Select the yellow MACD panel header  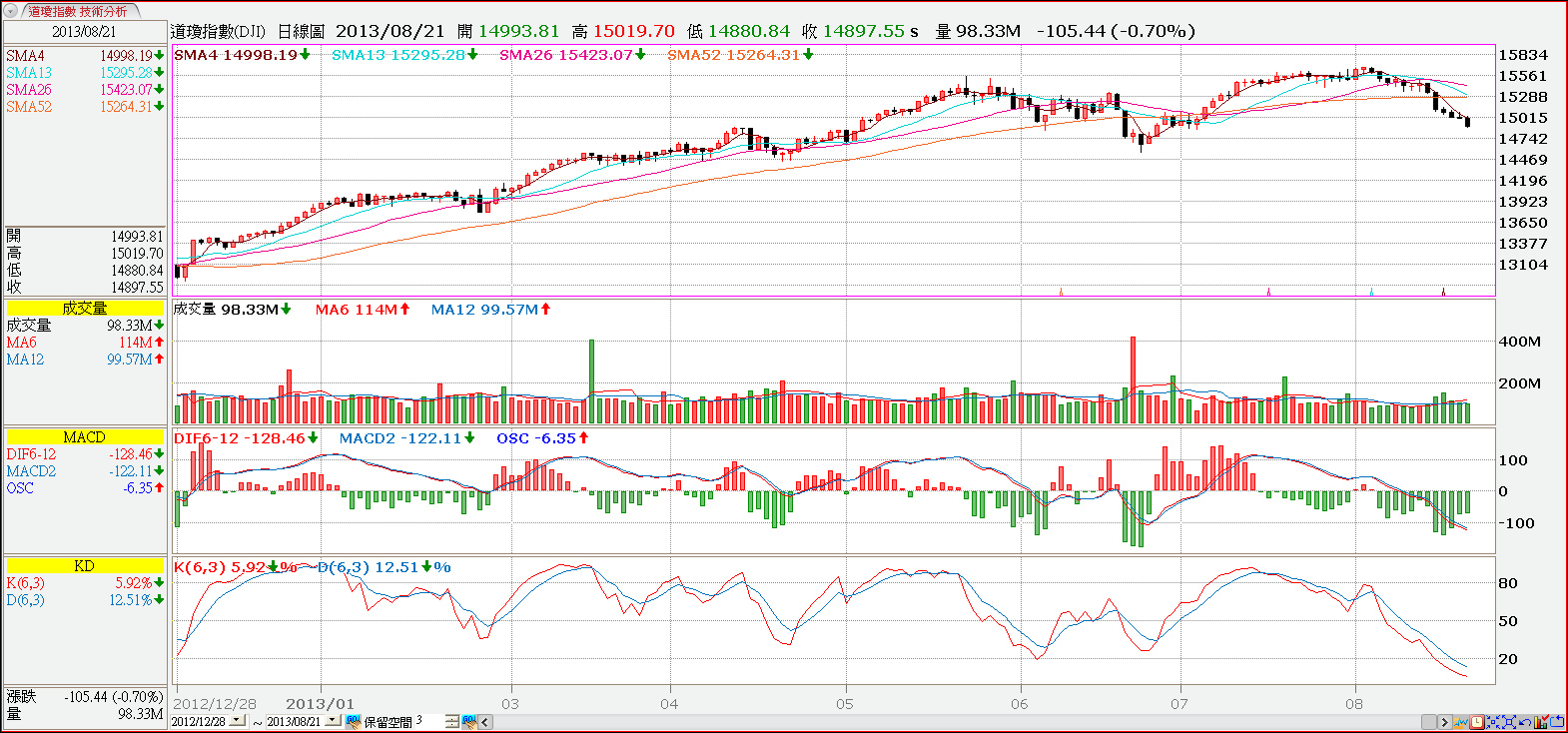85,437
